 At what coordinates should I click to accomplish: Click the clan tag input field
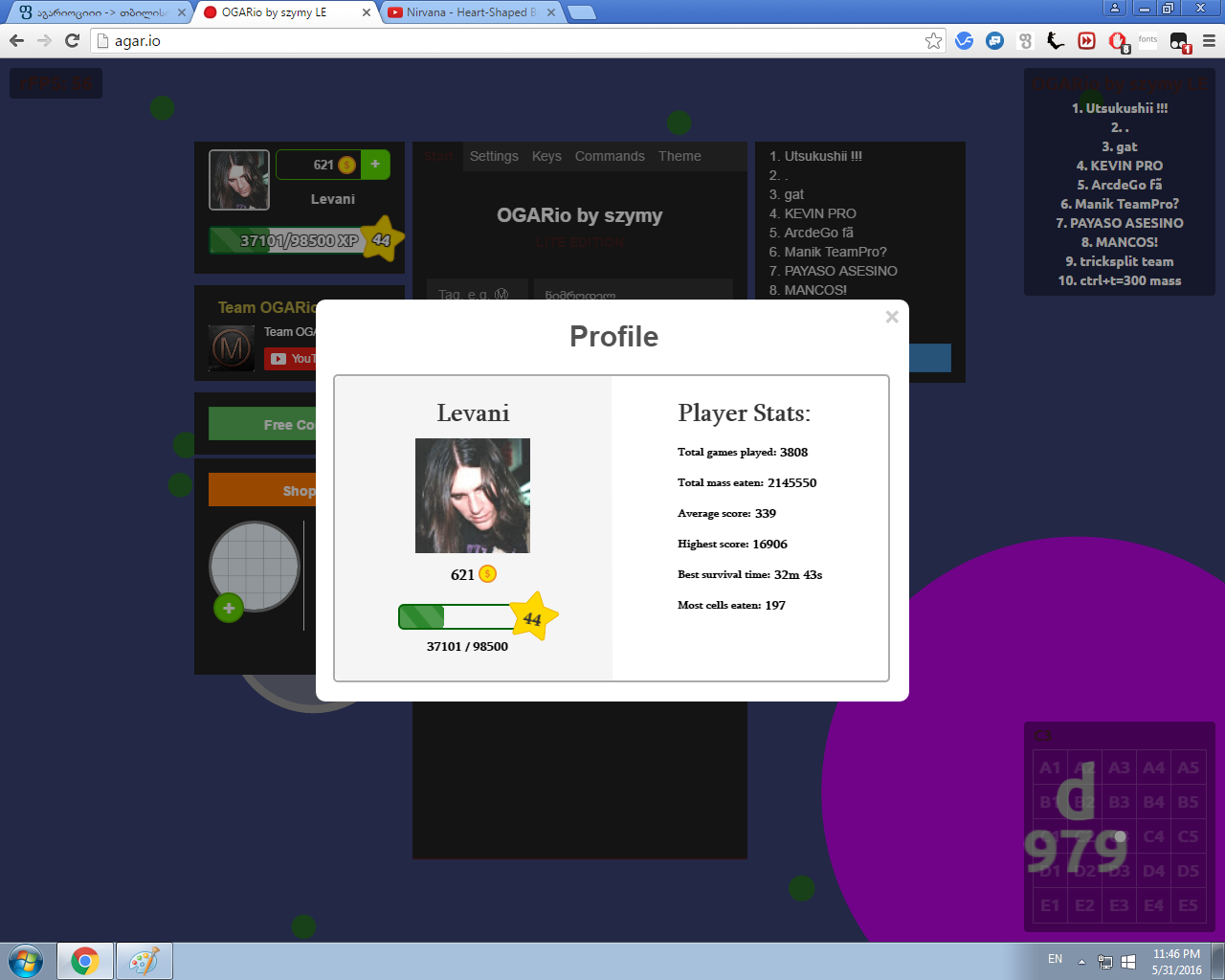pyautogui.click(x=478, y=290)
